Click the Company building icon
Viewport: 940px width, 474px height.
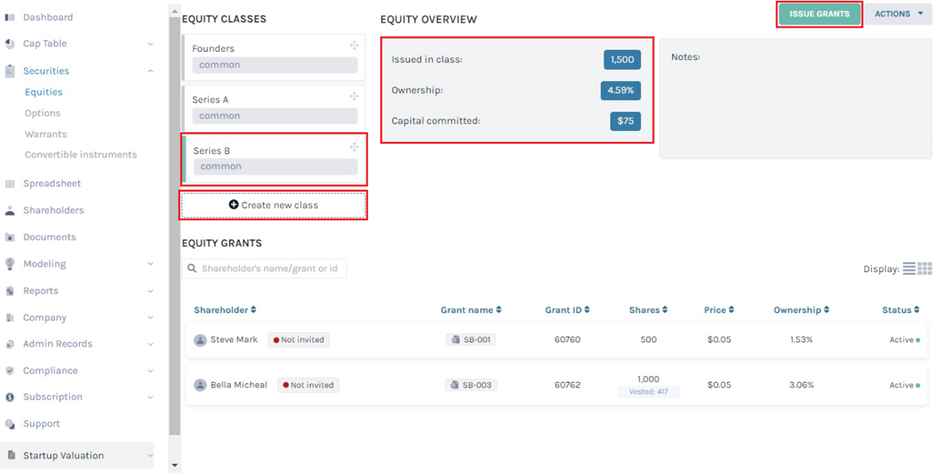(x=10, y=318)
